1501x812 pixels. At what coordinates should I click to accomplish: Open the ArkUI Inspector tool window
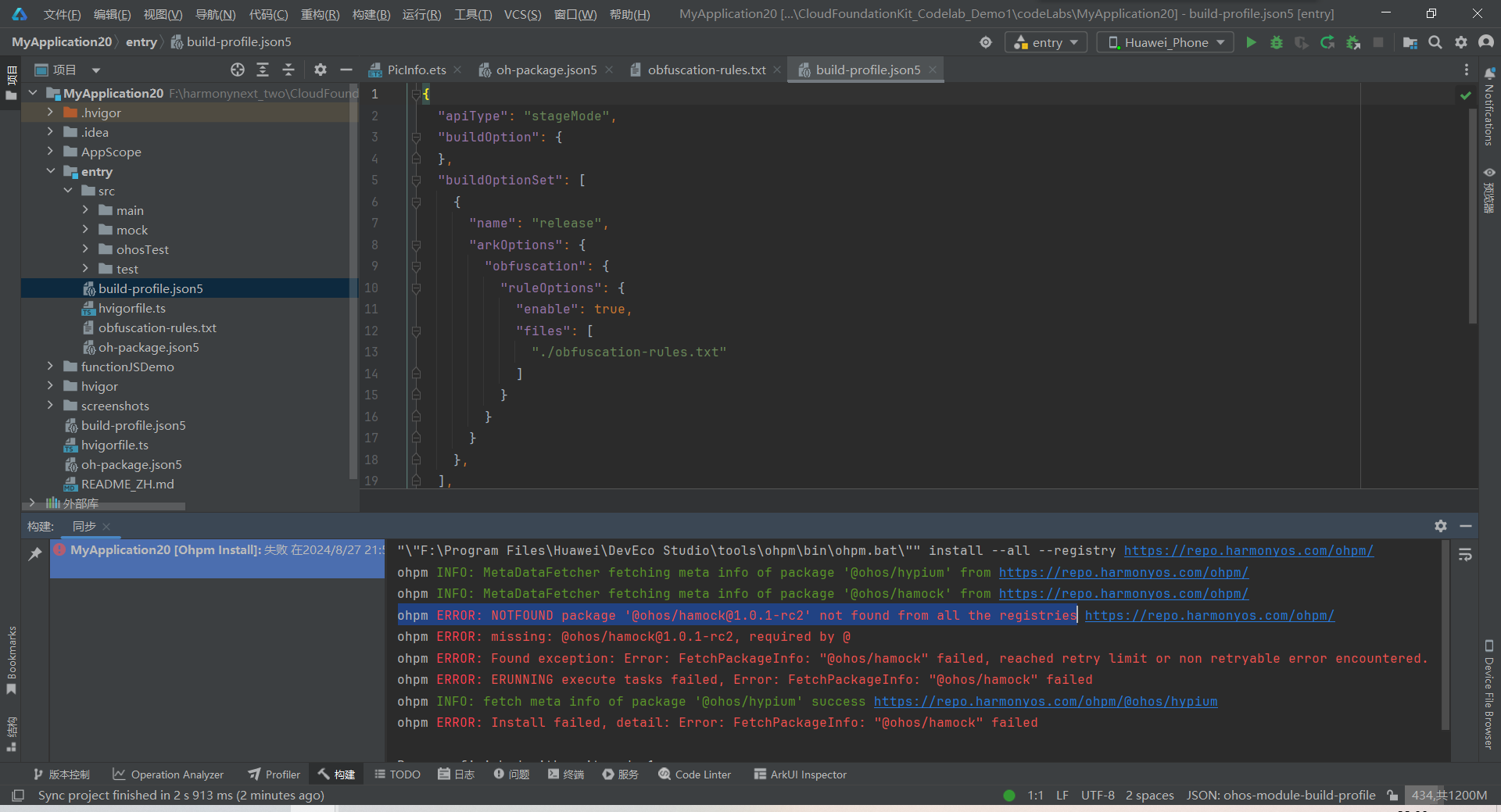point(800,774)
